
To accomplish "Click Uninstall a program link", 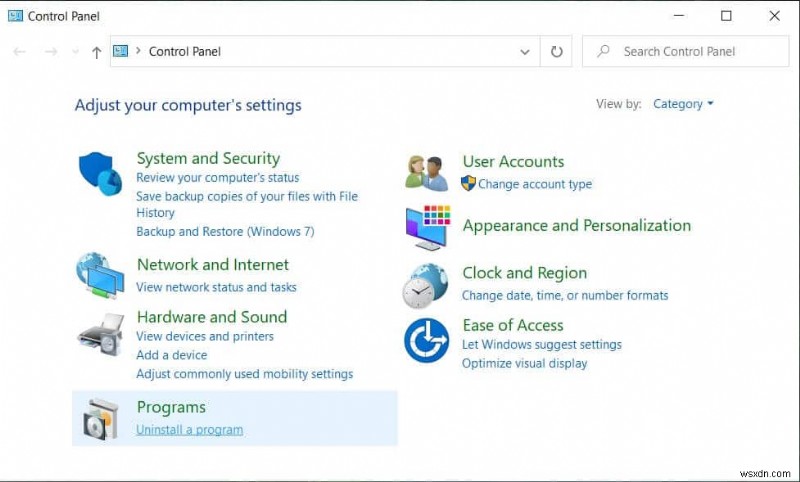I will tap(189, 430).
